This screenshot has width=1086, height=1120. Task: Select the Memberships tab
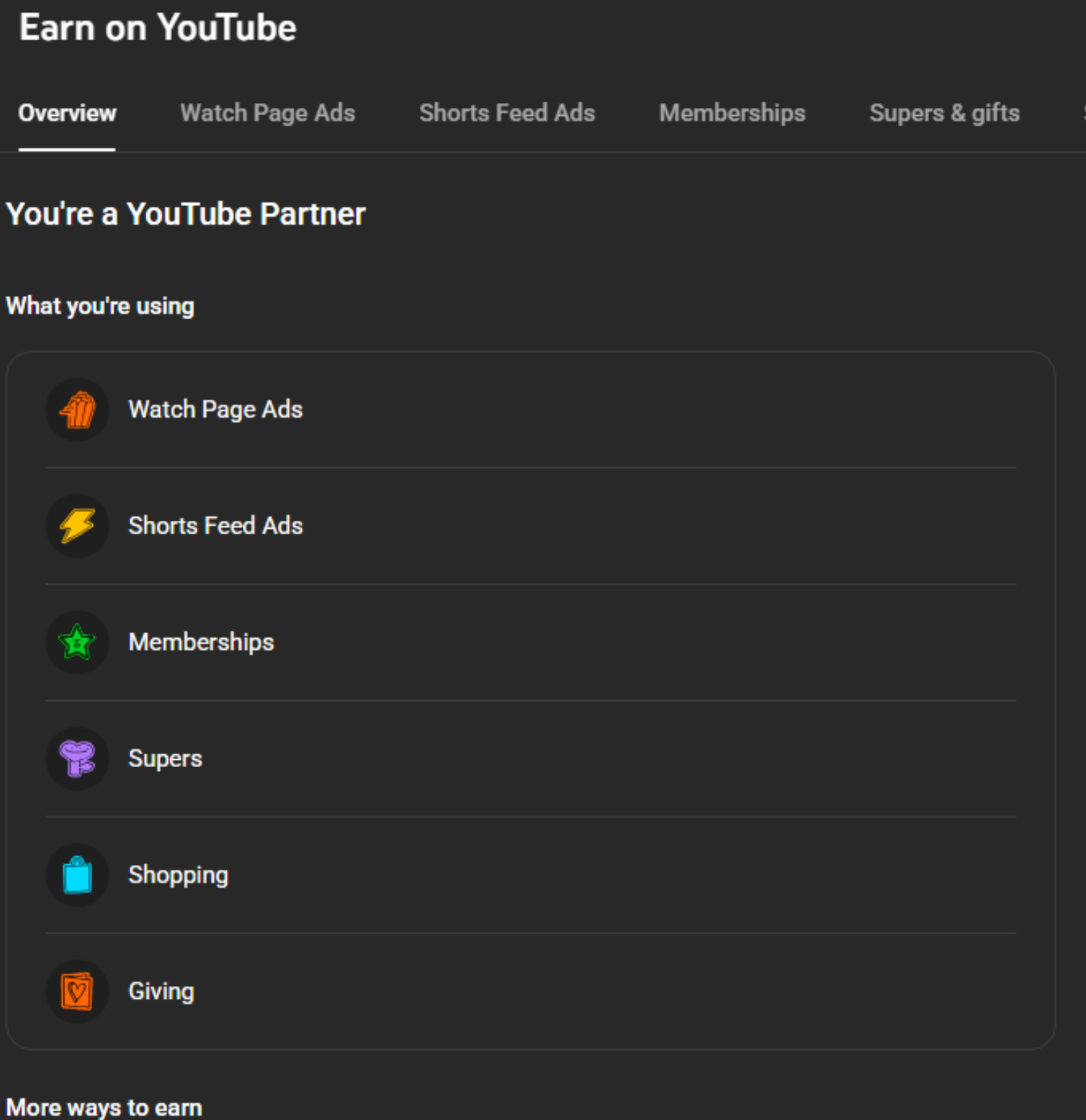pyautogui.click(x=732, y=113)
